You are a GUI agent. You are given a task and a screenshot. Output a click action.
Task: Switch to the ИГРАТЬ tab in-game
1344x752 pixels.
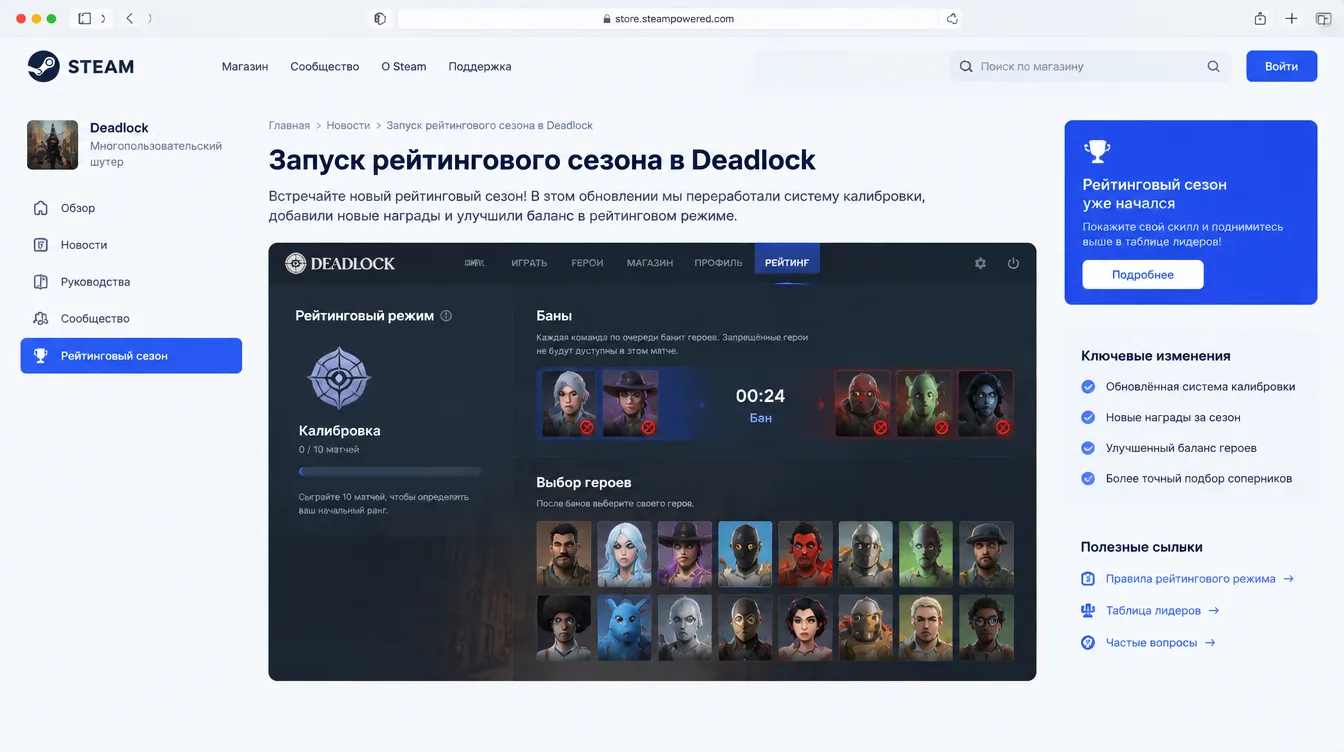(529, 263)
